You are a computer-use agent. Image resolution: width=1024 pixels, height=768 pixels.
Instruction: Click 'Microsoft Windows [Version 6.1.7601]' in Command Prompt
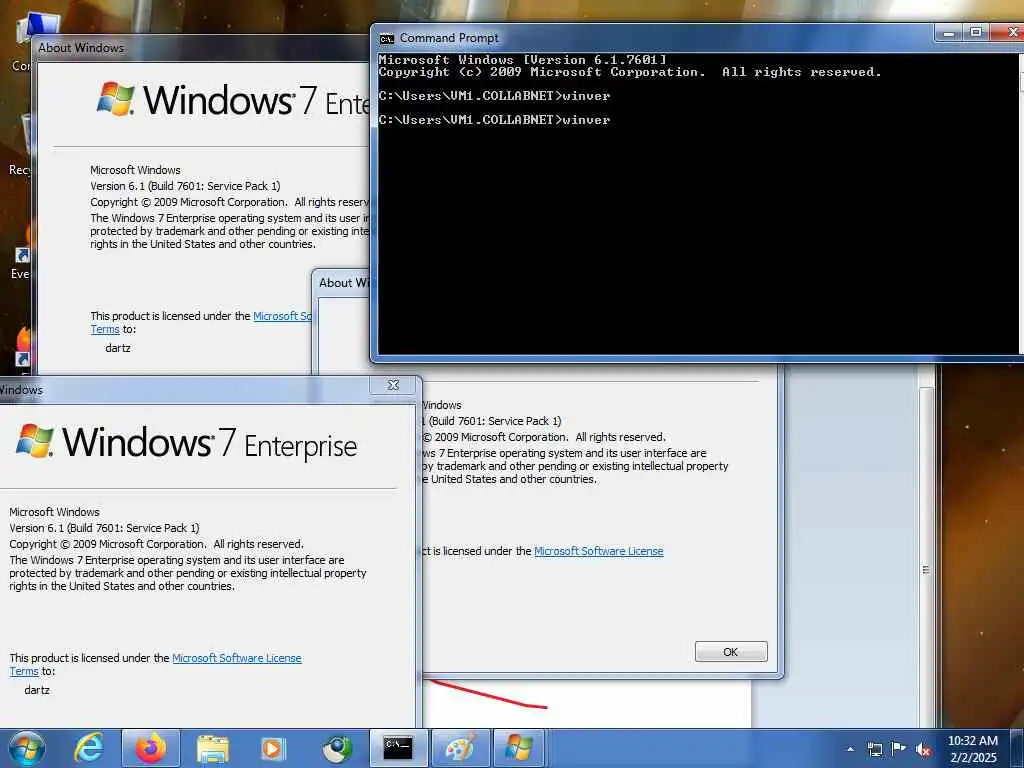click(522, 59)
